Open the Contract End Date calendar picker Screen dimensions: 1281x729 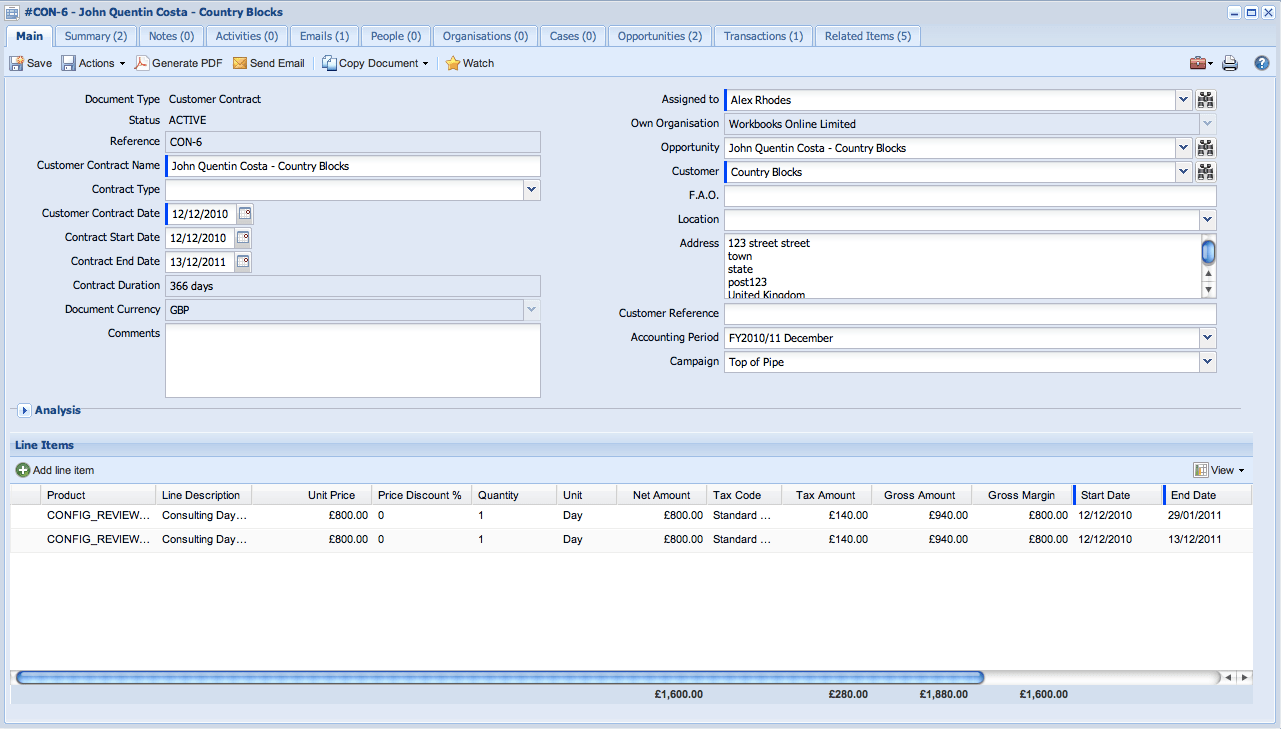tap(242, 261)
